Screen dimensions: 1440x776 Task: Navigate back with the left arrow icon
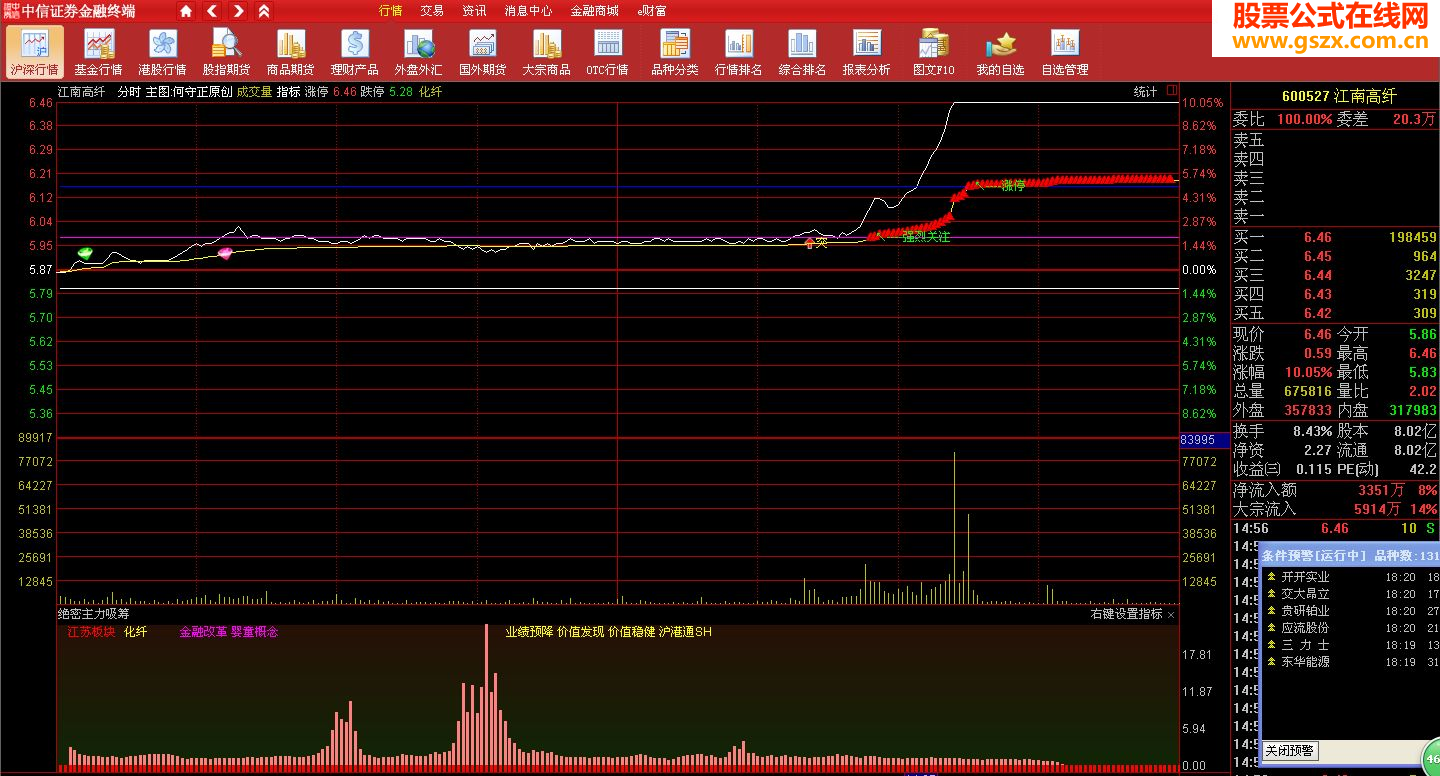pos(212,11)
